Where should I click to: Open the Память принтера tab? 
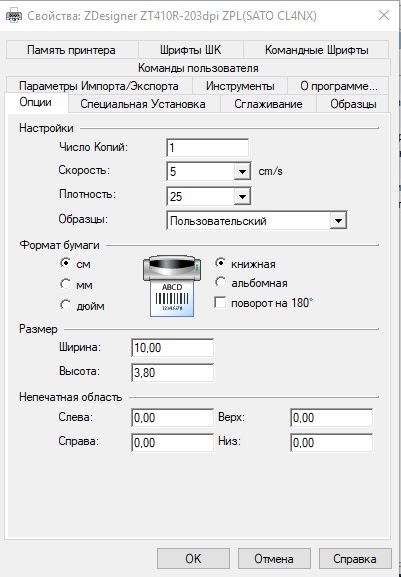point(72,50)
